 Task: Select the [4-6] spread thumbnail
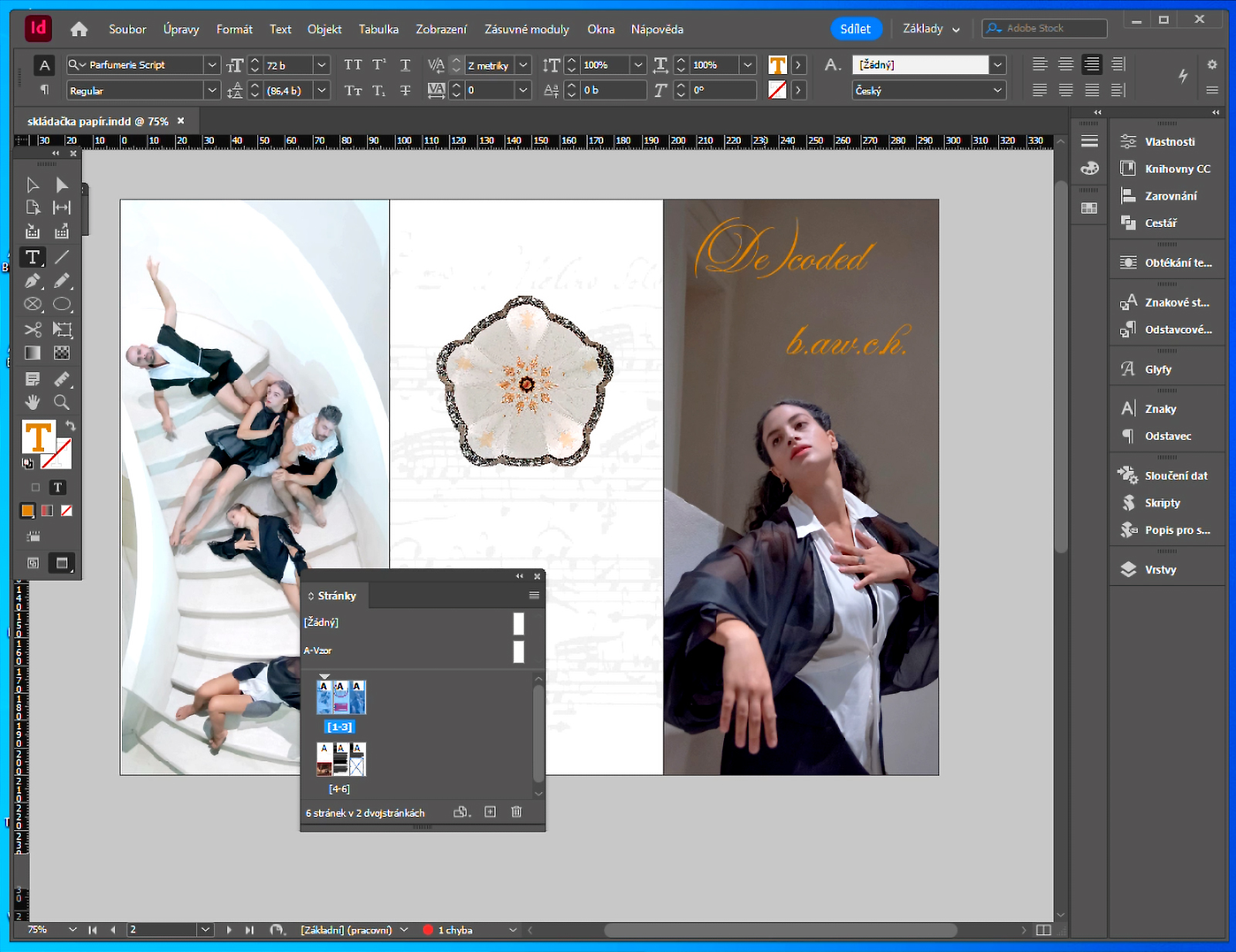click(341, 760)
